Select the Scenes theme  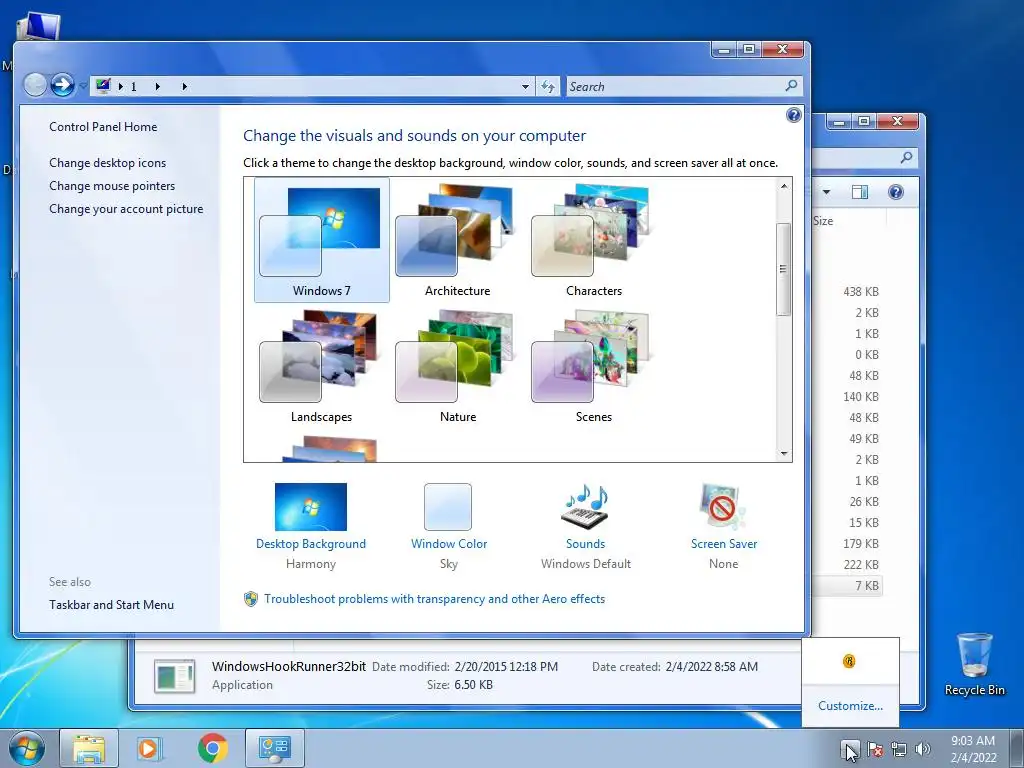pyautogui.click(x=594, y=366)
